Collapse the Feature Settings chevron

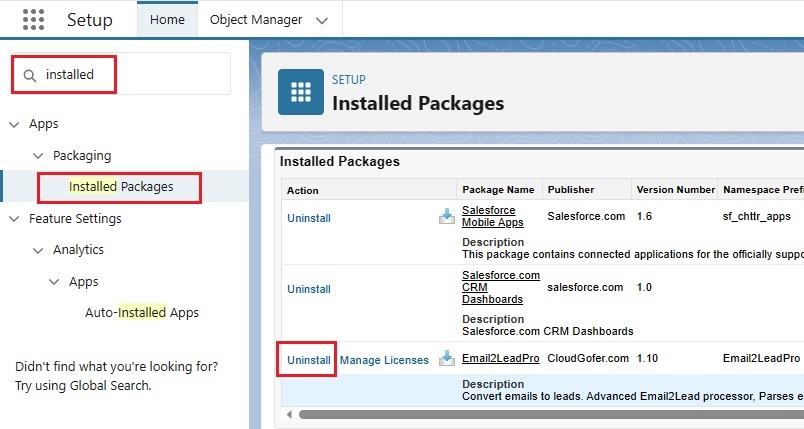click(x=14, y=219)
